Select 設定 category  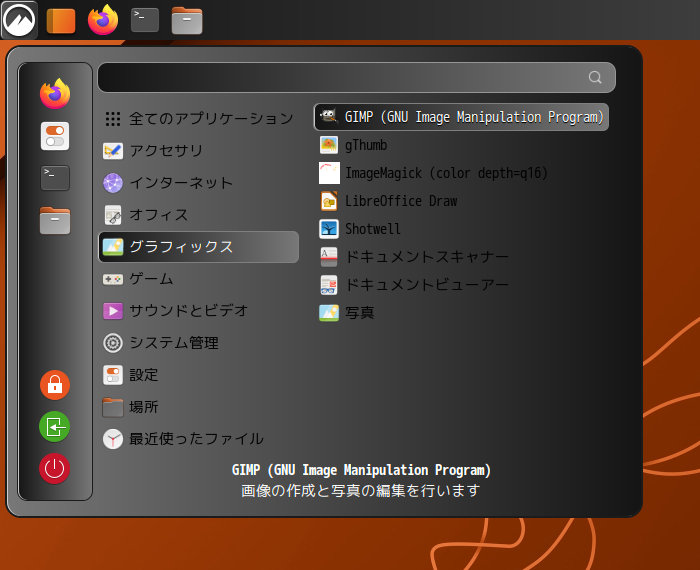click(198, 375)
